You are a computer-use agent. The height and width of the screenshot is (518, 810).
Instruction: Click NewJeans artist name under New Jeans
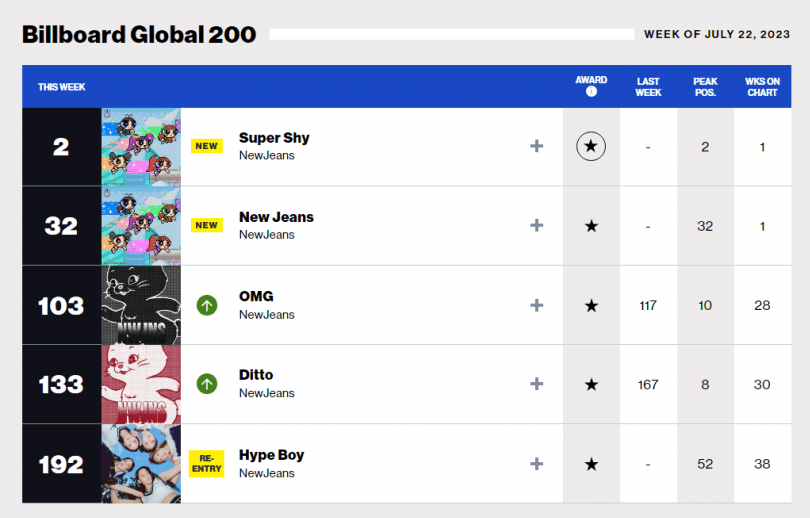267,234
